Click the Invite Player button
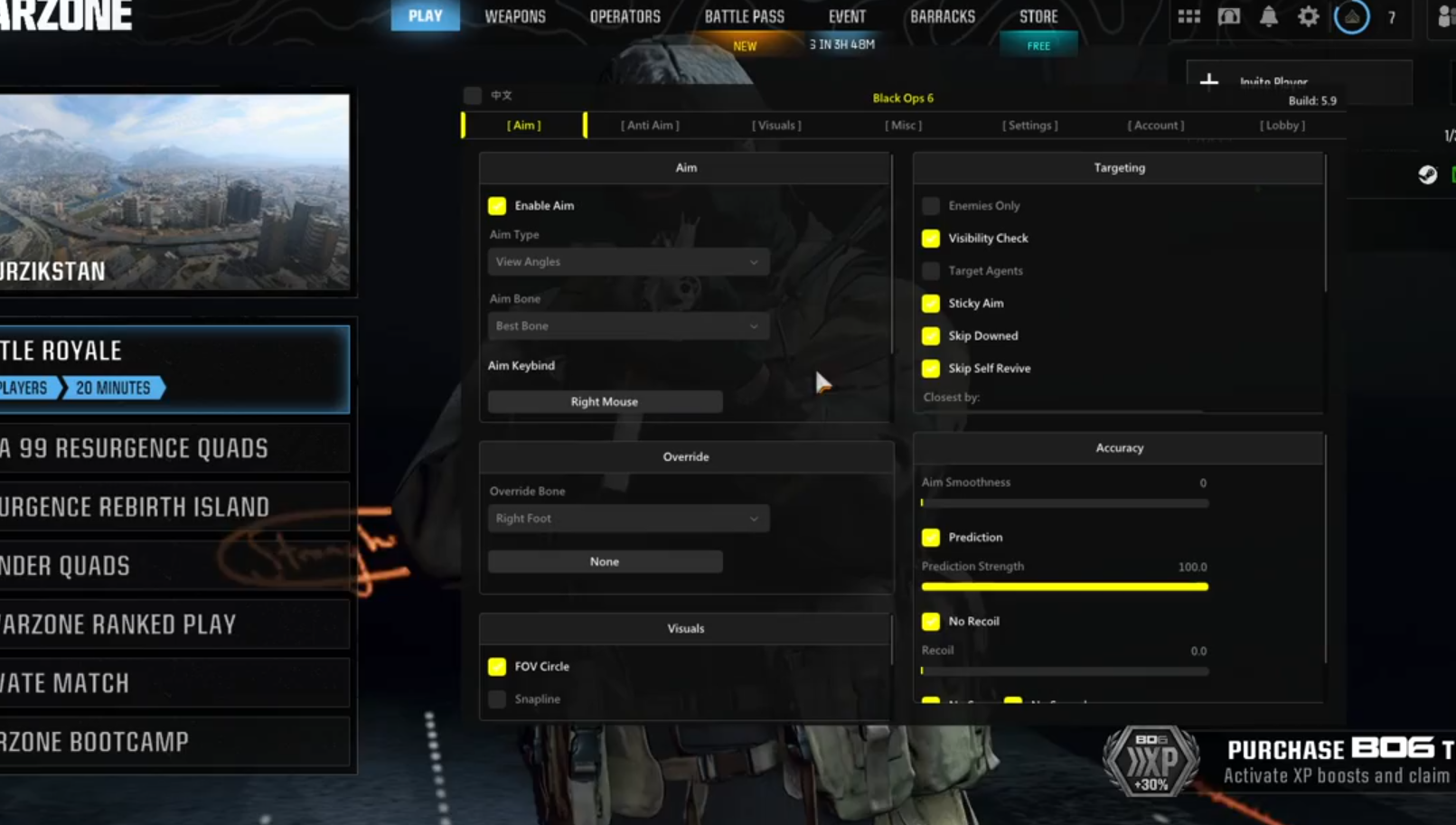Viewport: 1456px width, 825px height. click(x=1299, y=82)
